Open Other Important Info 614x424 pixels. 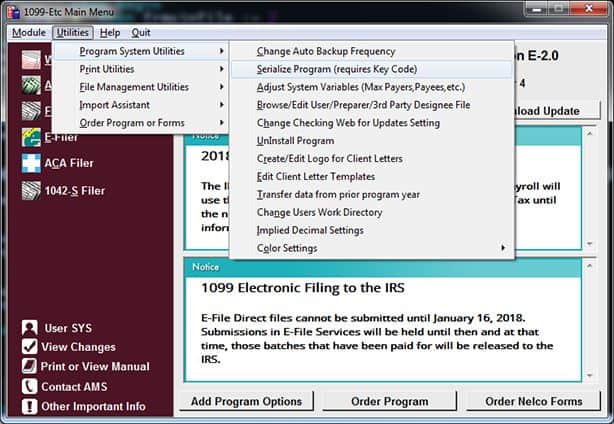(x=93, y=406)
